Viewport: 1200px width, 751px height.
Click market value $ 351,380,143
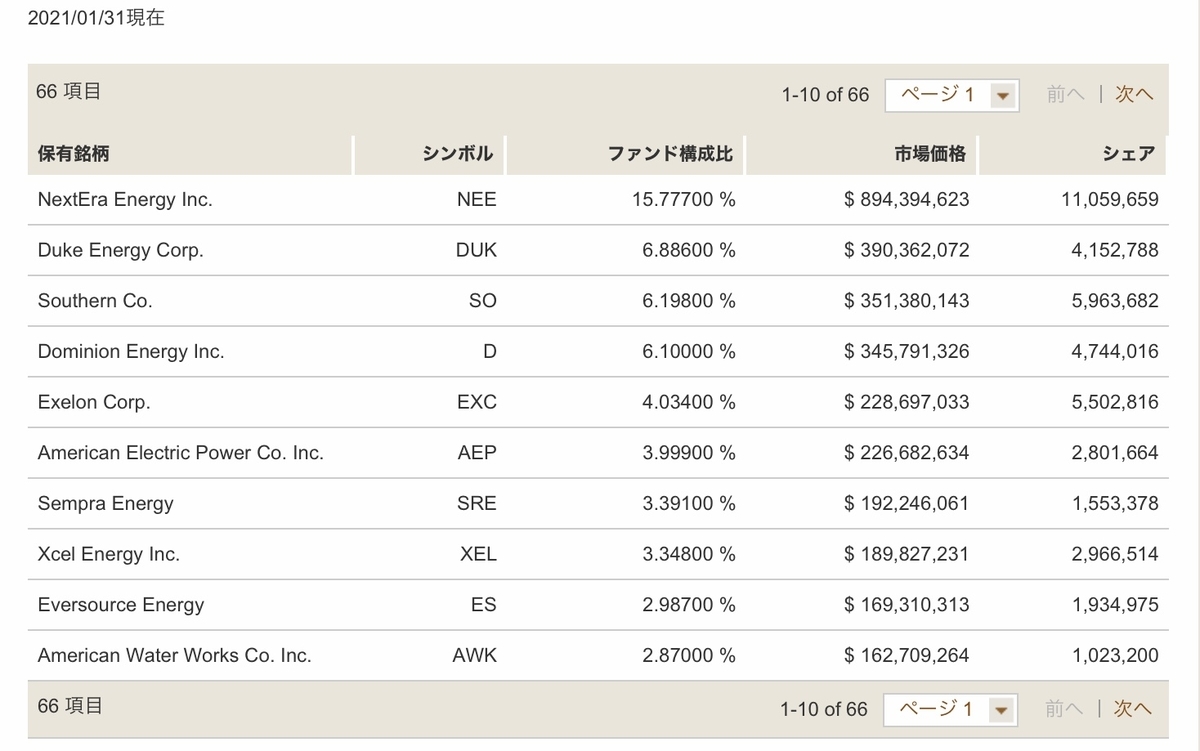[907, 301]
